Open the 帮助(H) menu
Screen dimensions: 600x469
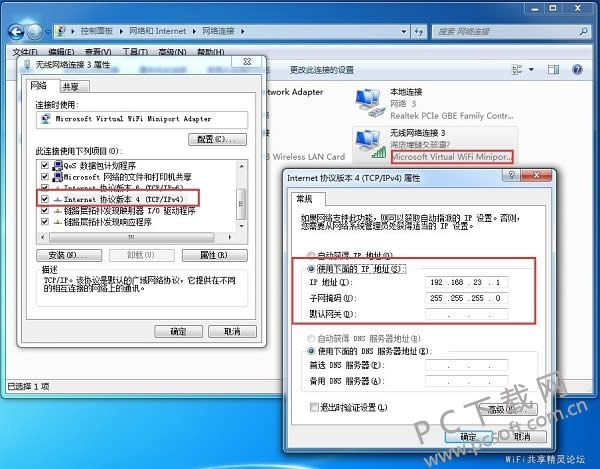[210, 52]
